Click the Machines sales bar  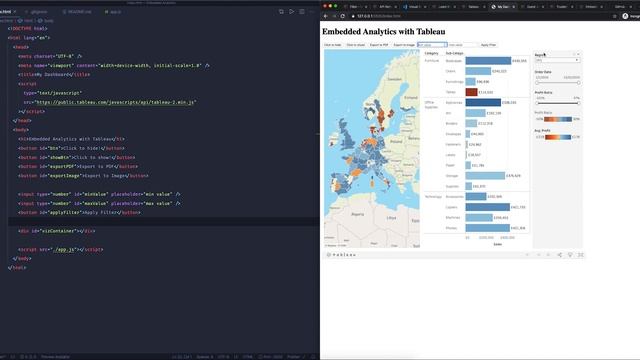(479, 218)
